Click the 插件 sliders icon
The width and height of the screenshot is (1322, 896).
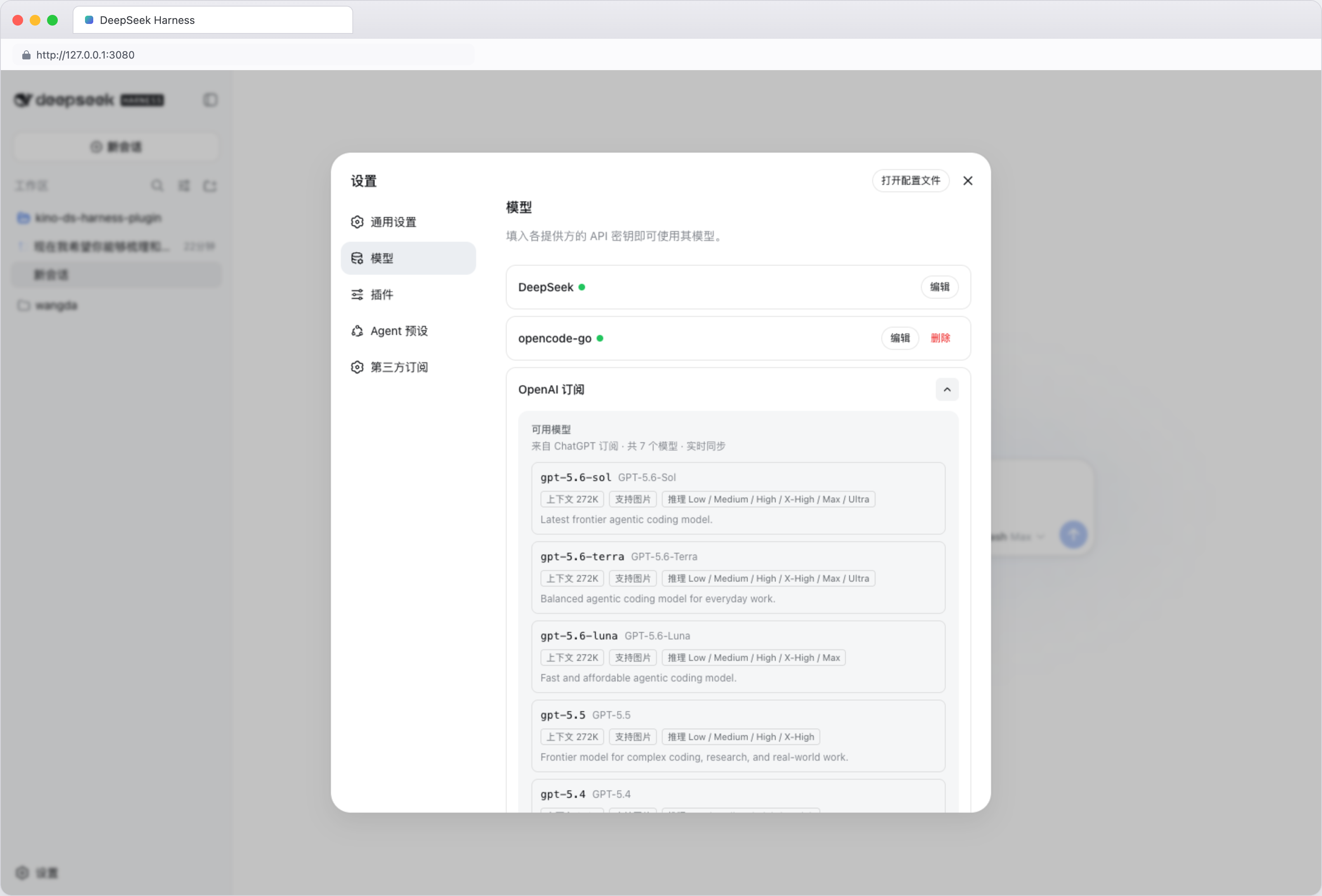coord(357,295)
